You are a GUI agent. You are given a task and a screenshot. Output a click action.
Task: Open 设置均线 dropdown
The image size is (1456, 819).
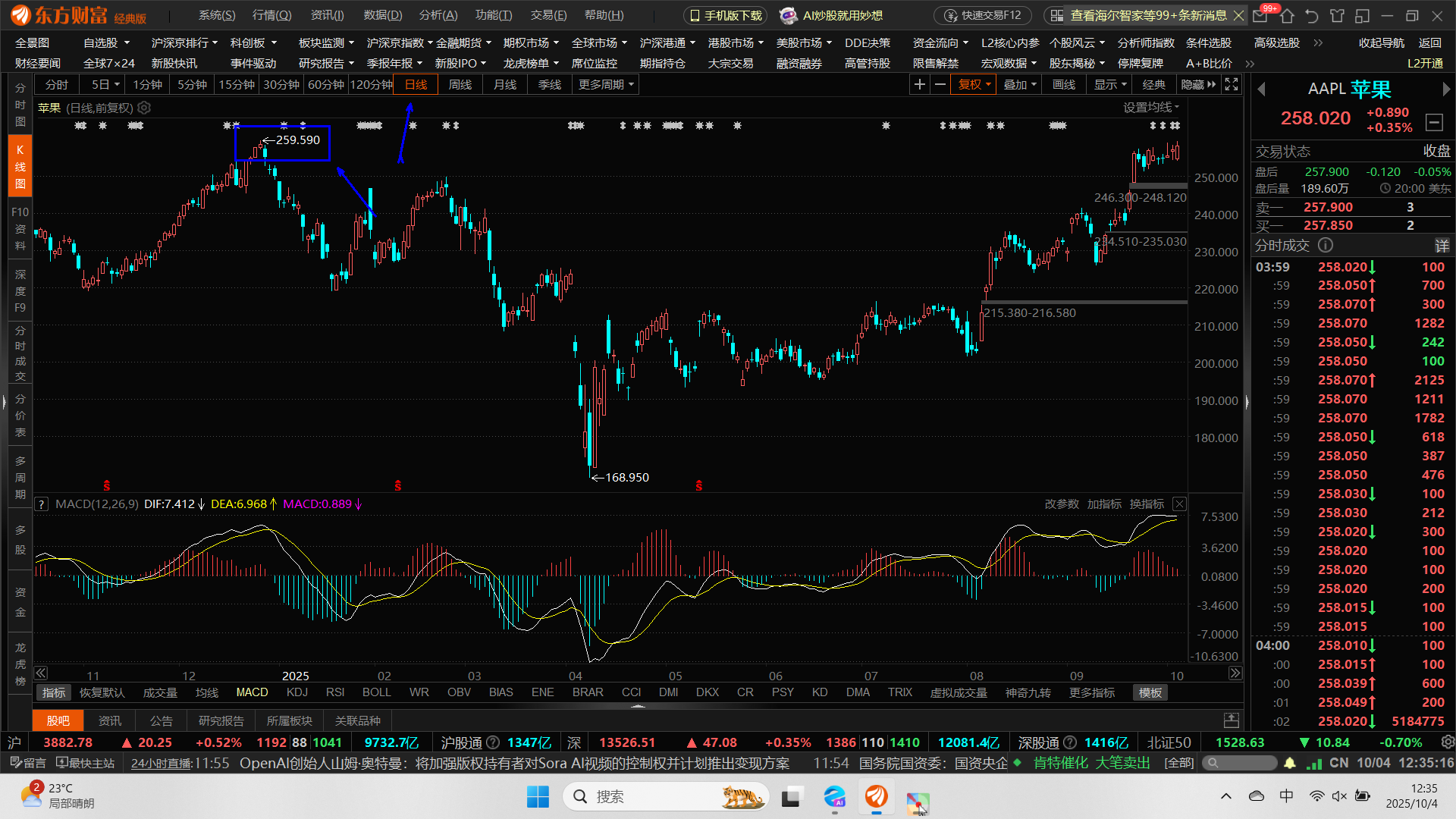1151,108
